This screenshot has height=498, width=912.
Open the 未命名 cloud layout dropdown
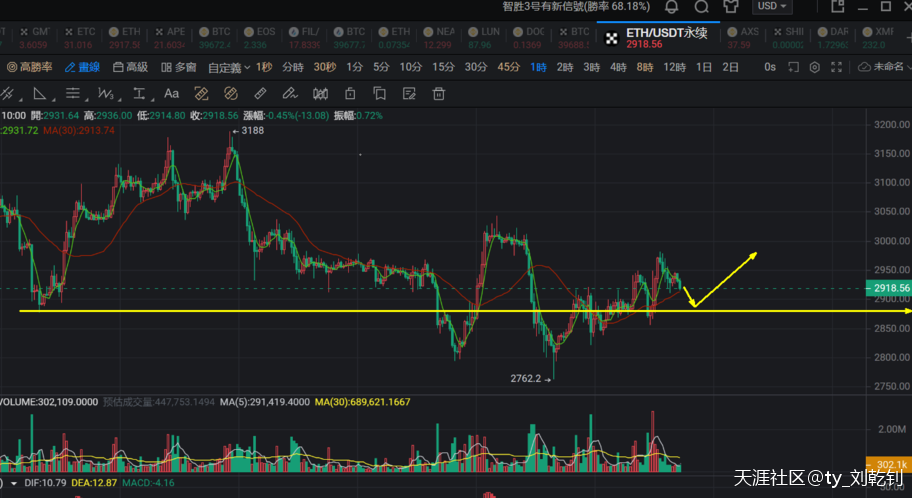click(884, 67)
